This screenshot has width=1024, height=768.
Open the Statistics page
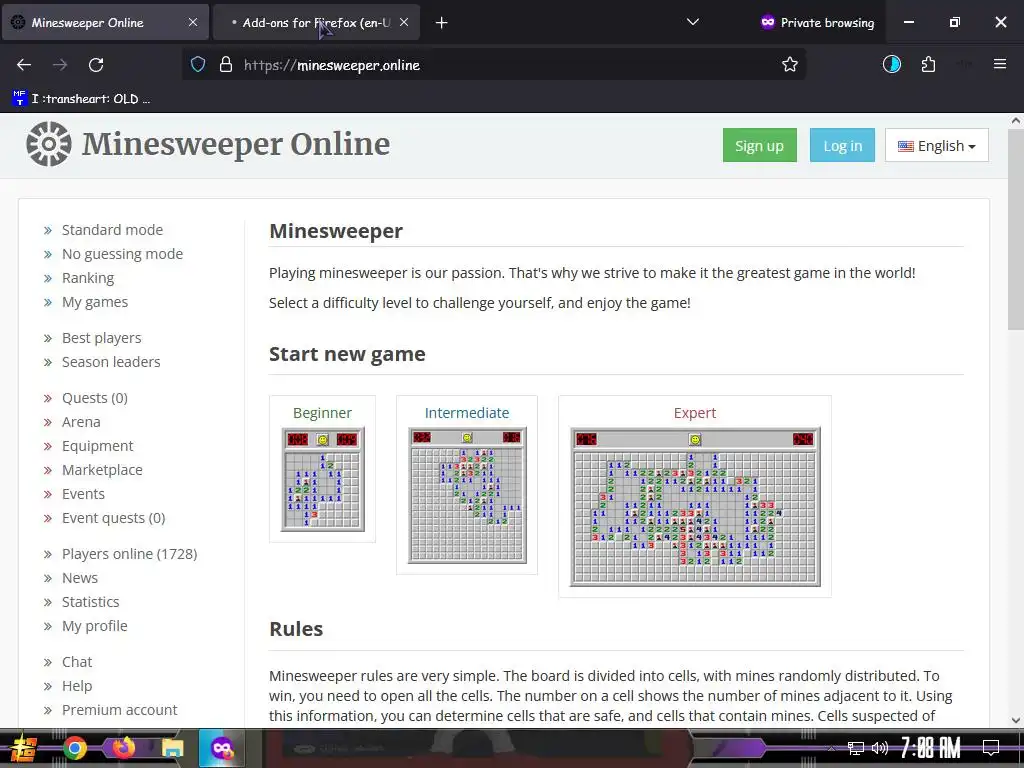click(x=90, y=602)
